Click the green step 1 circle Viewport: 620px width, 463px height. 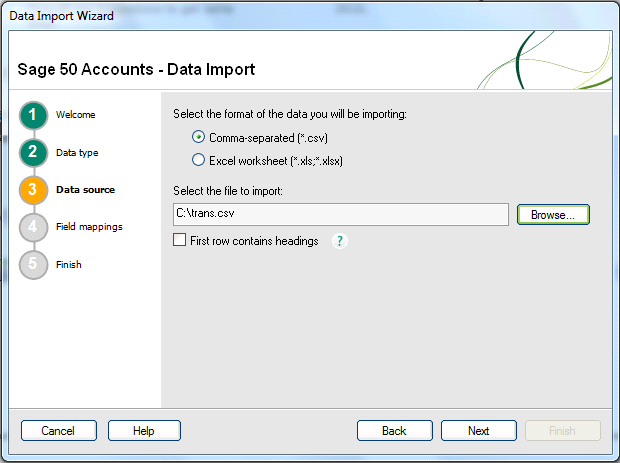tap(32, 115)
